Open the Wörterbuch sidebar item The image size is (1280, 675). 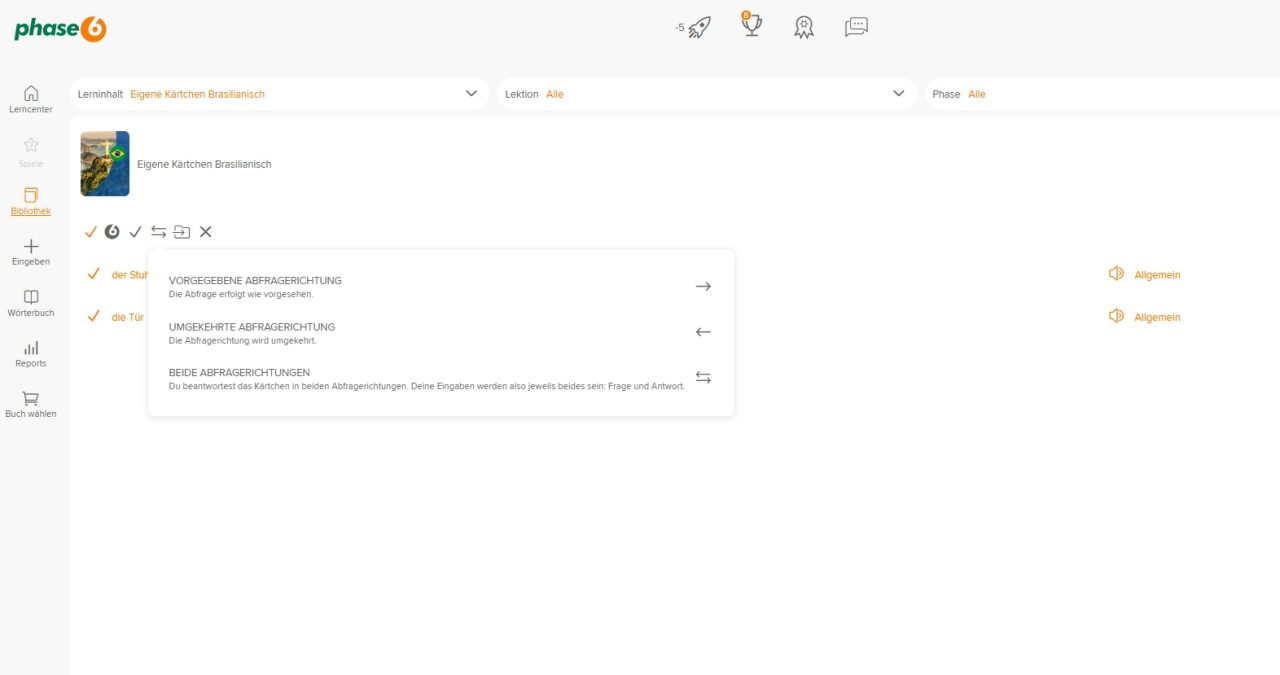(x=31, y=303)
